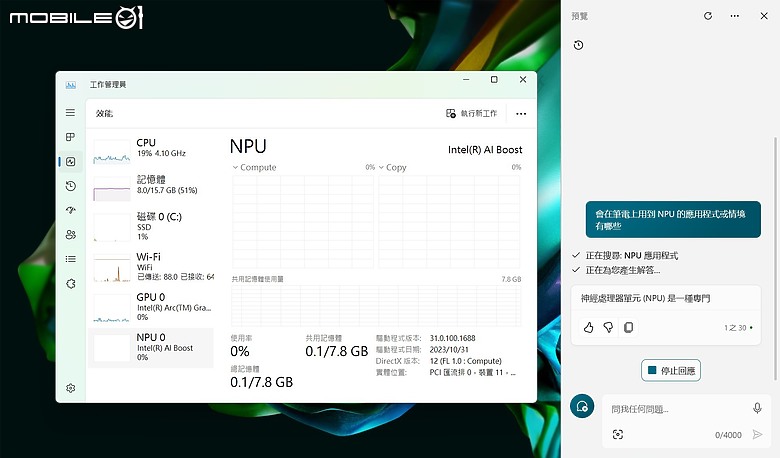Click the Copilot panel vertical scrollbar
The image size is (780, 458).
[x=775, y=259]
